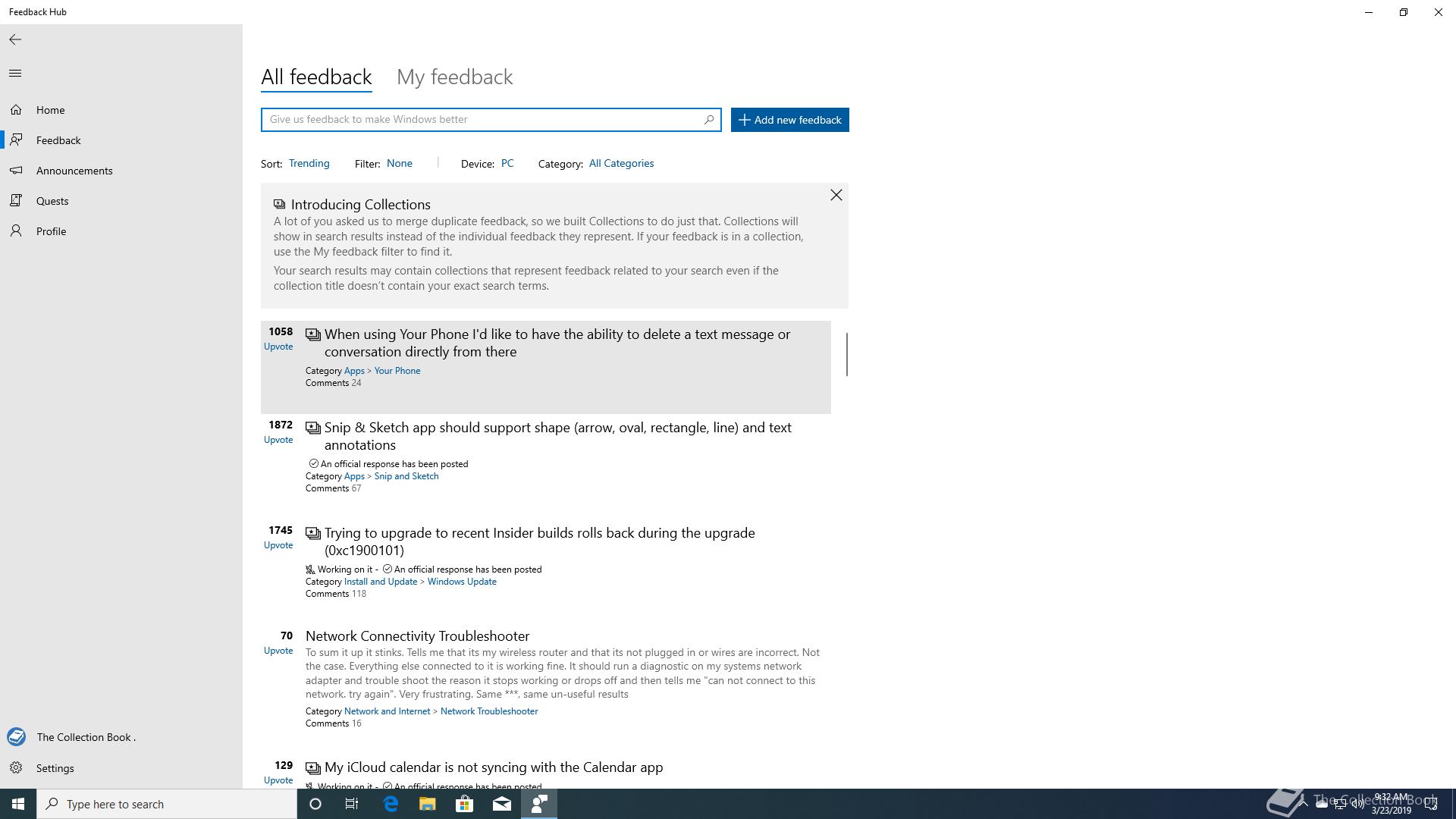Click the search magnifier icon in feedback box

click(x=708, y=119)
